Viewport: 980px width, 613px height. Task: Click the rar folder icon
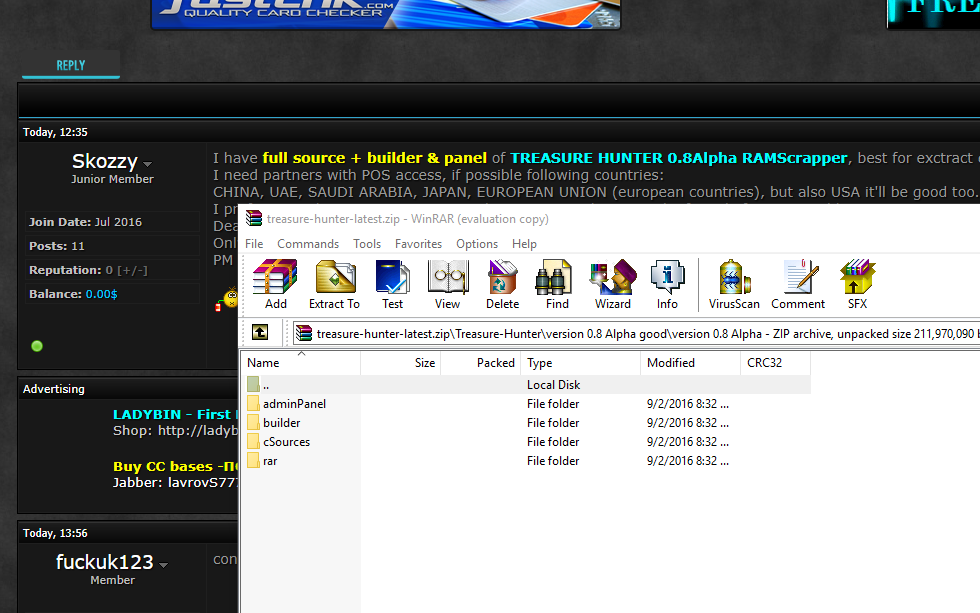click(x=253, y=461)
